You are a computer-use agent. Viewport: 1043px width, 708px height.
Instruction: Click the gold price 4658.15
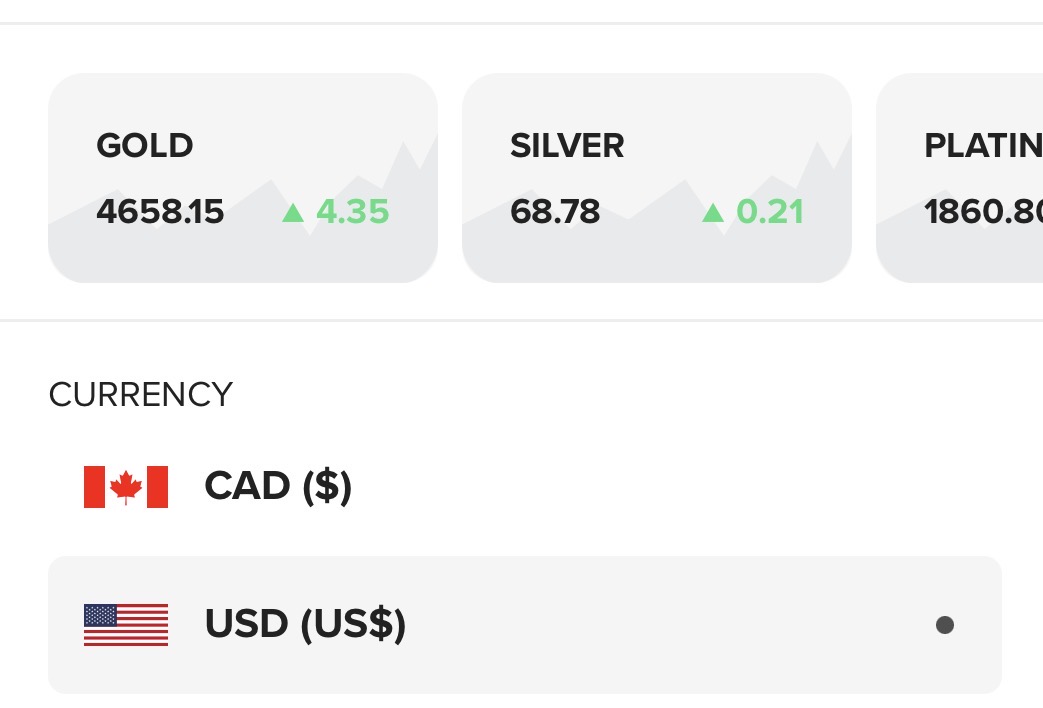160,212
